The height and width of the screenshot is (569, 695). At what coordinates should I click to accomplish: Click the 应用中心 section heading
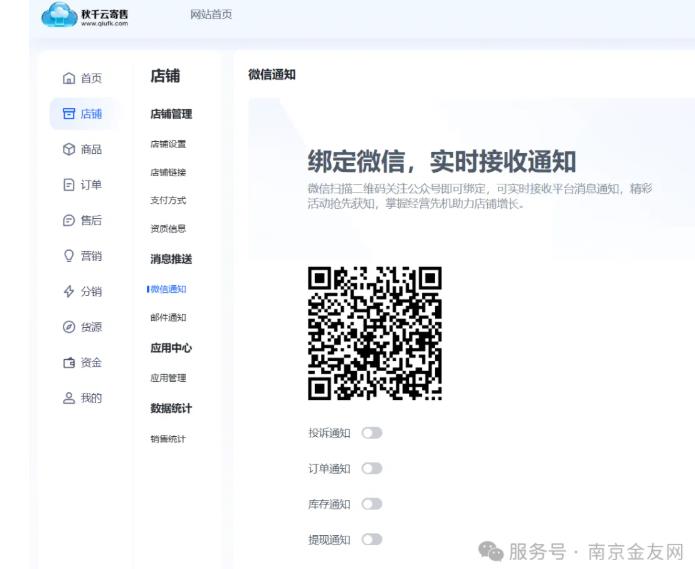tap(171, 348)
